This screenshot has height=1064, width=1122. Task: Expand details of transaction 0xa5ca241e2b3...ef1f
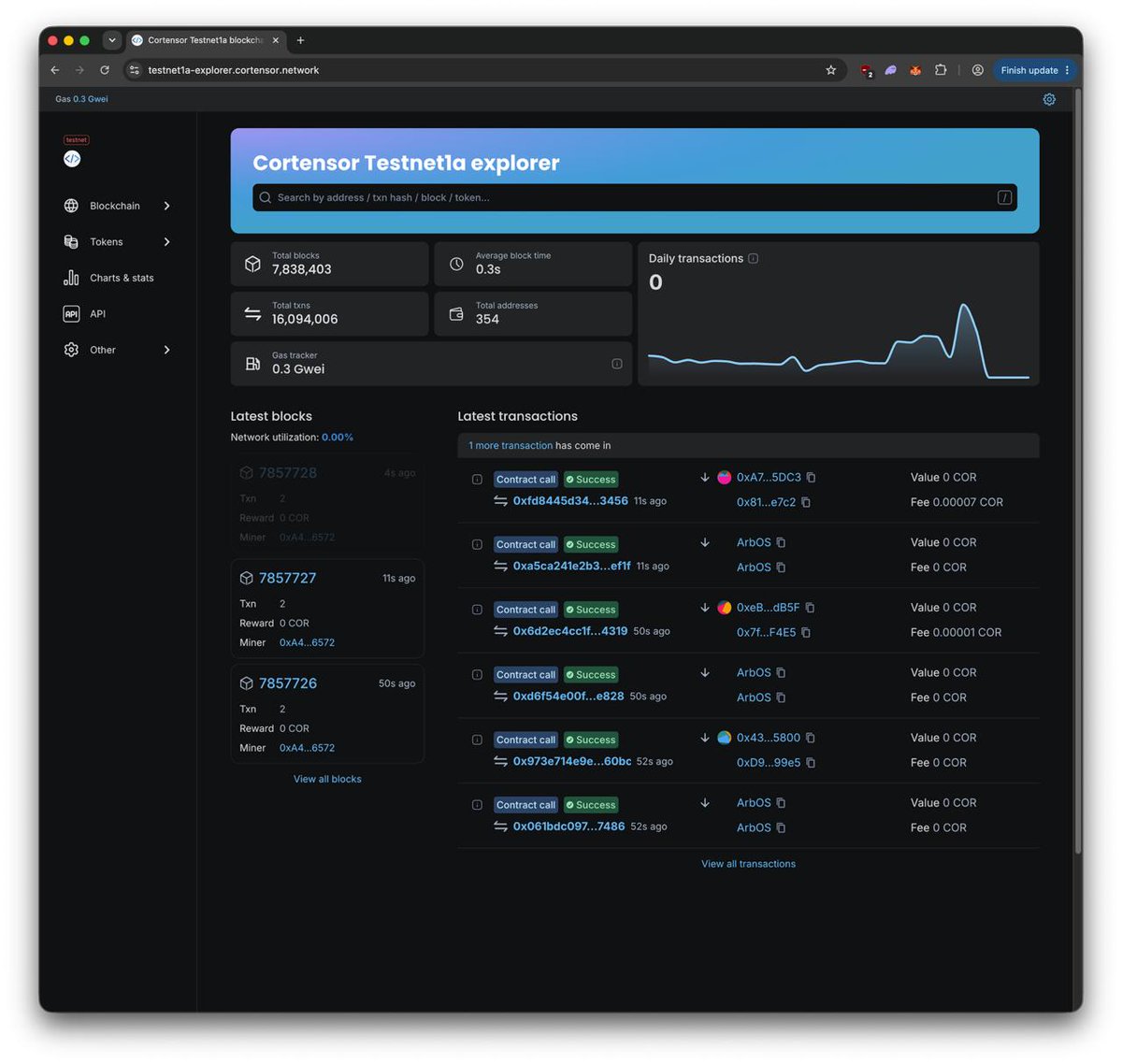tap(477, 544)
